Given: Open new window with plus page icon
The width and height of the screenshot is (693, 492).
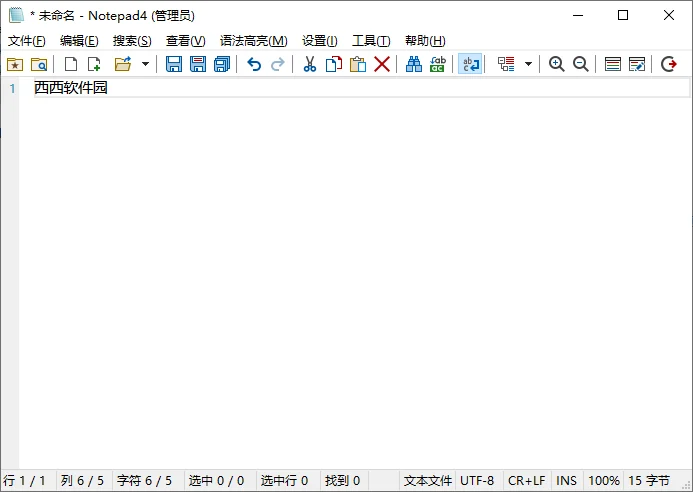Looking at the screenshot, I should click(95, 65).
